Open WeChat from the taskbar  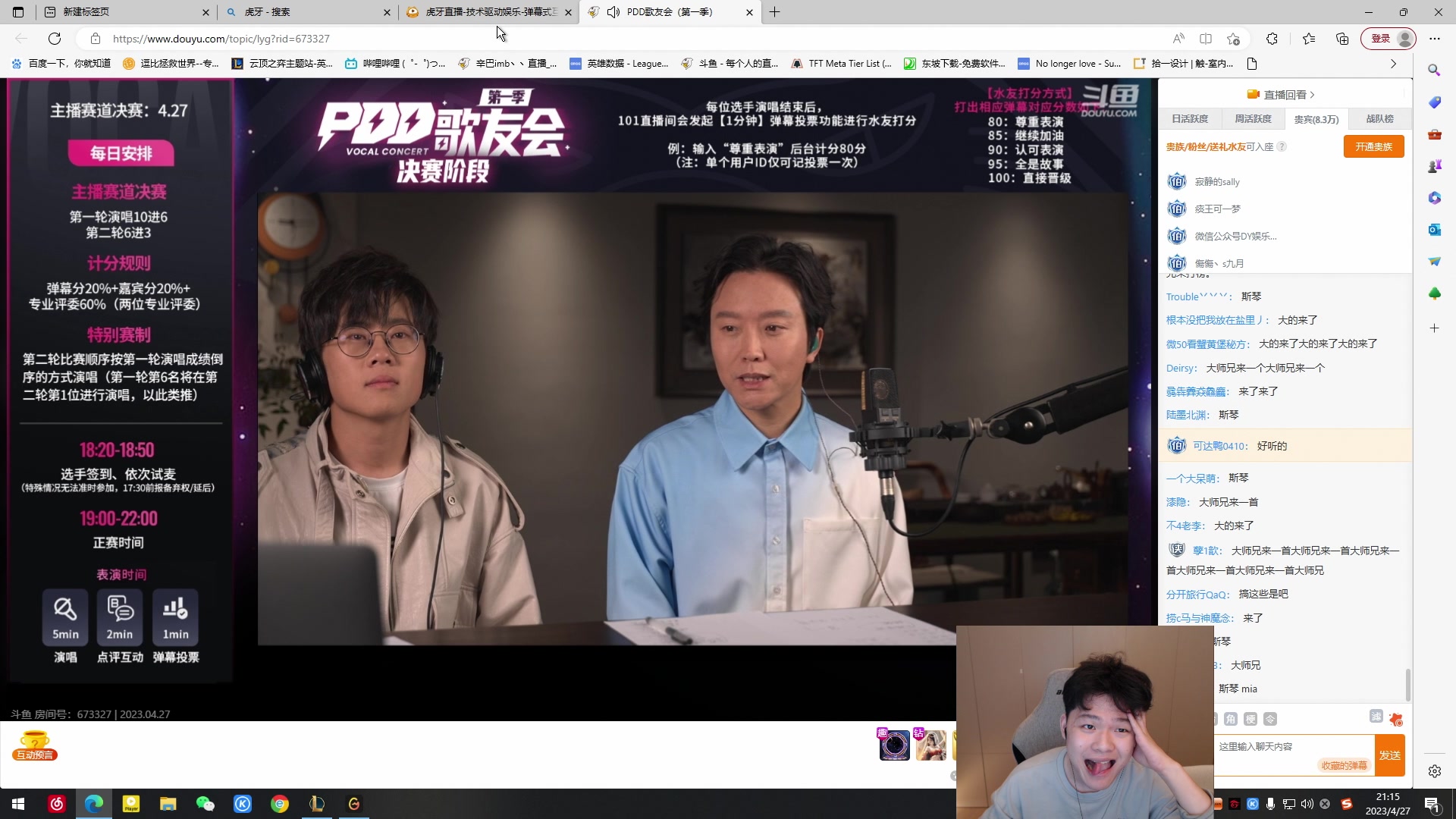tap(205, 804)
